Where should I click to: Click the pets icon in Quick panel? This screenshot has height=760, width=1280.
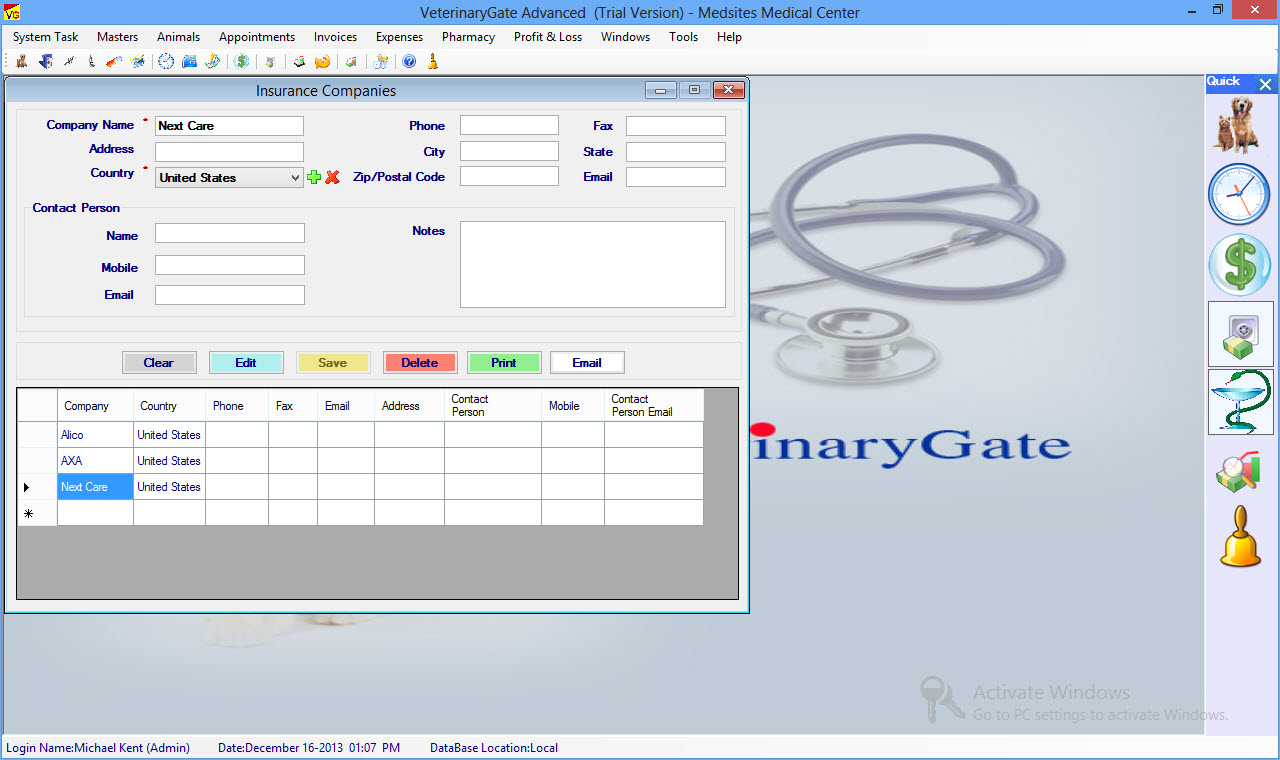click(x=1240, y=124)
